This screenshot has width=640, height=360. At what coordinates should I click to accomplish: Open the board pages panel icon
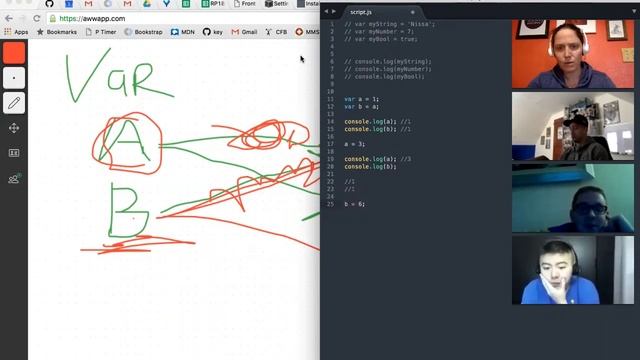[x=14, y=153]
